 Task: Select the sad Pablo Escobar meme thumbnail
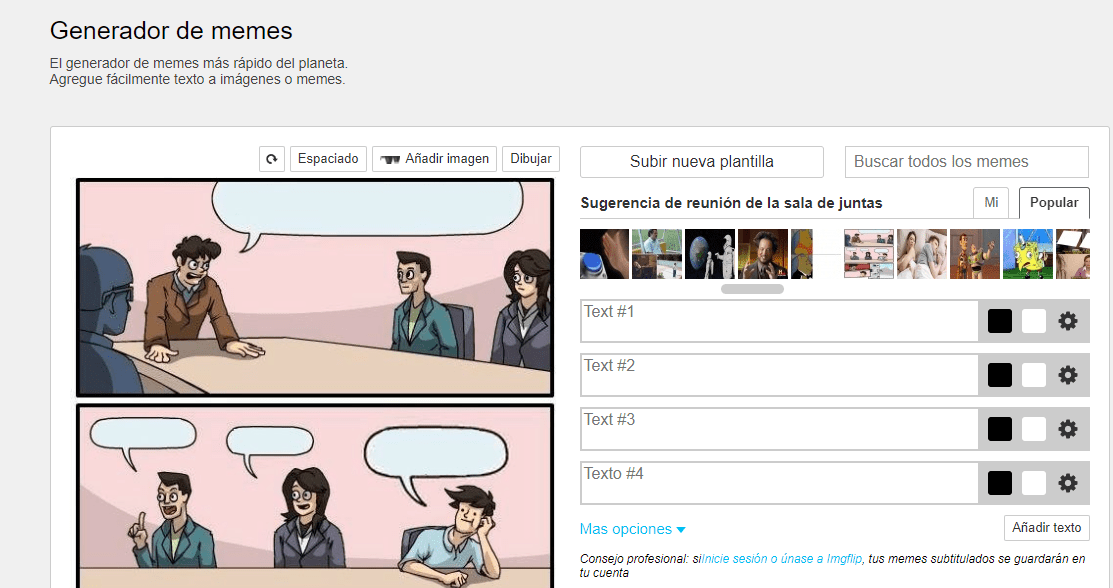[x=657, y=254]
